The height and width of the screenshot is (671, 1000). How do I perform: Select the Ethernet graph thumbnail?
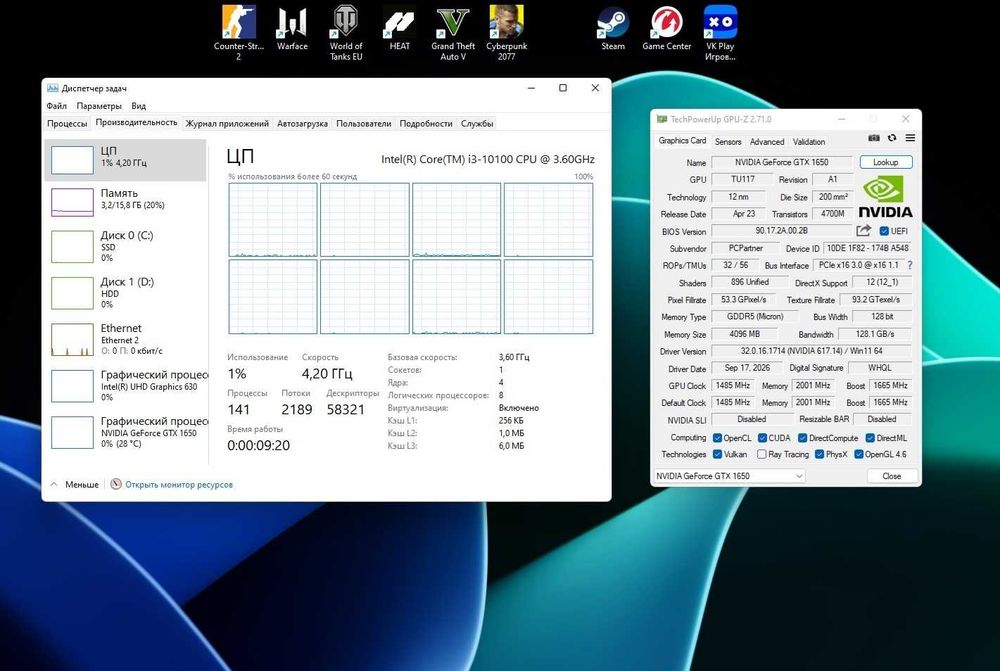[72, 339]
